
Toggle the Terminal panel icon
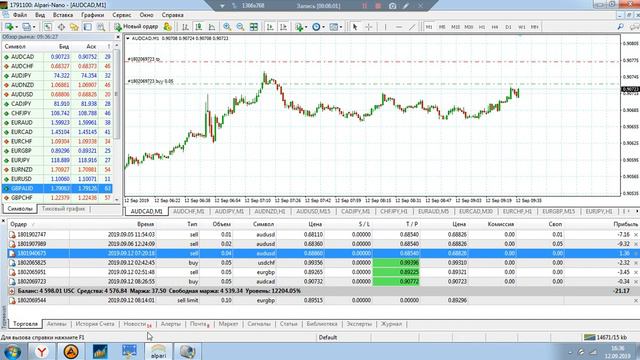[87, 27]
